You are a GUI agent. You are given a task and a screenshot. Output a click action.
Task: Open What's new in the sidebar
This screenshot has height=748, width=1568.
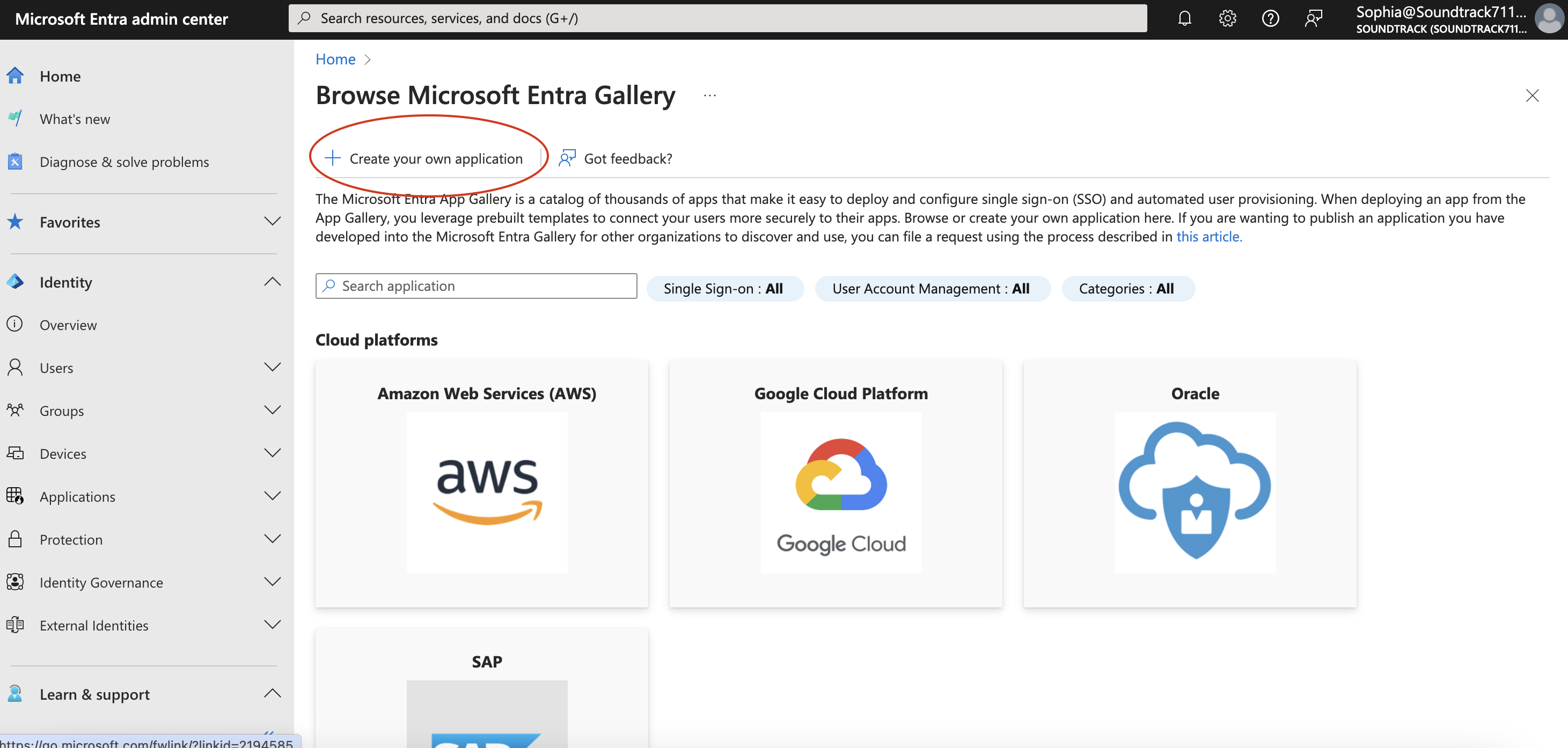[x=75, y=119]
